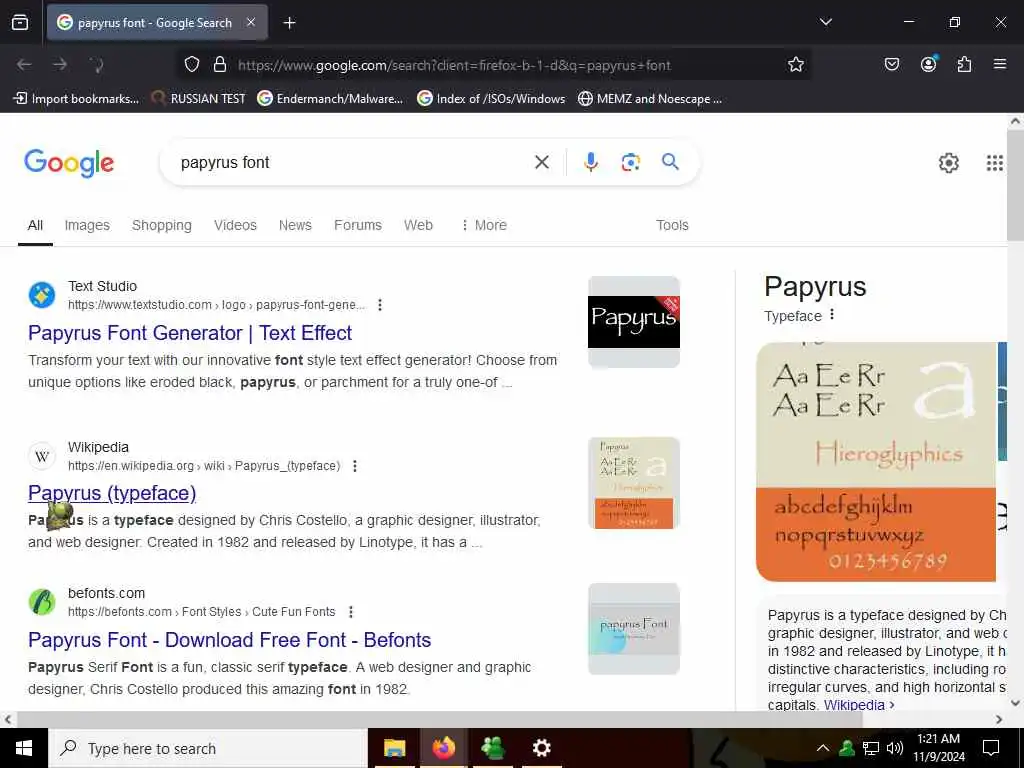Bookmark this page with the star

795,65
